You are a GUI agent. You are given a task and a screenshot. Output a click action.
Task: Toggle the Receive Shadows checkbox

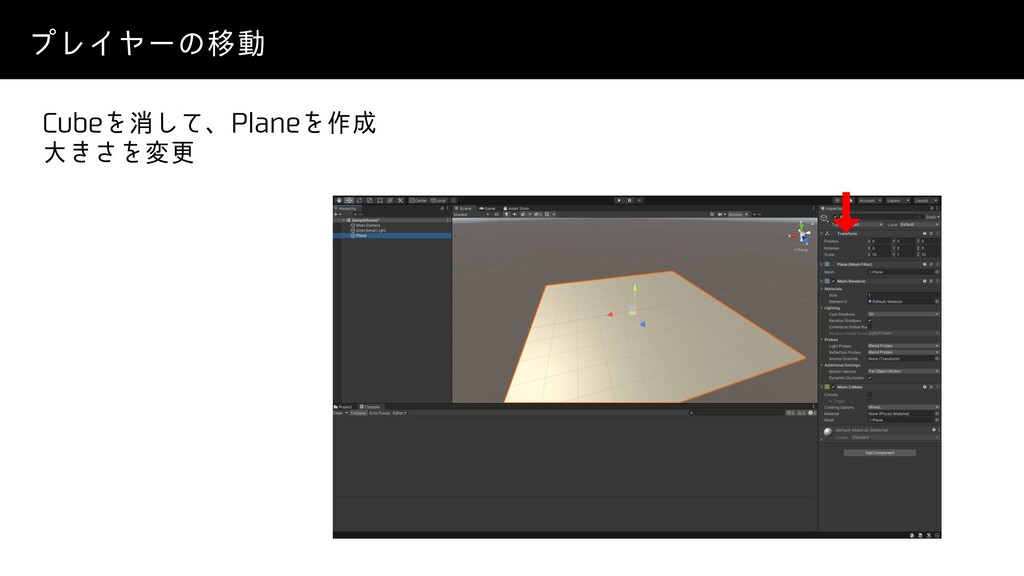coord(870,321)
